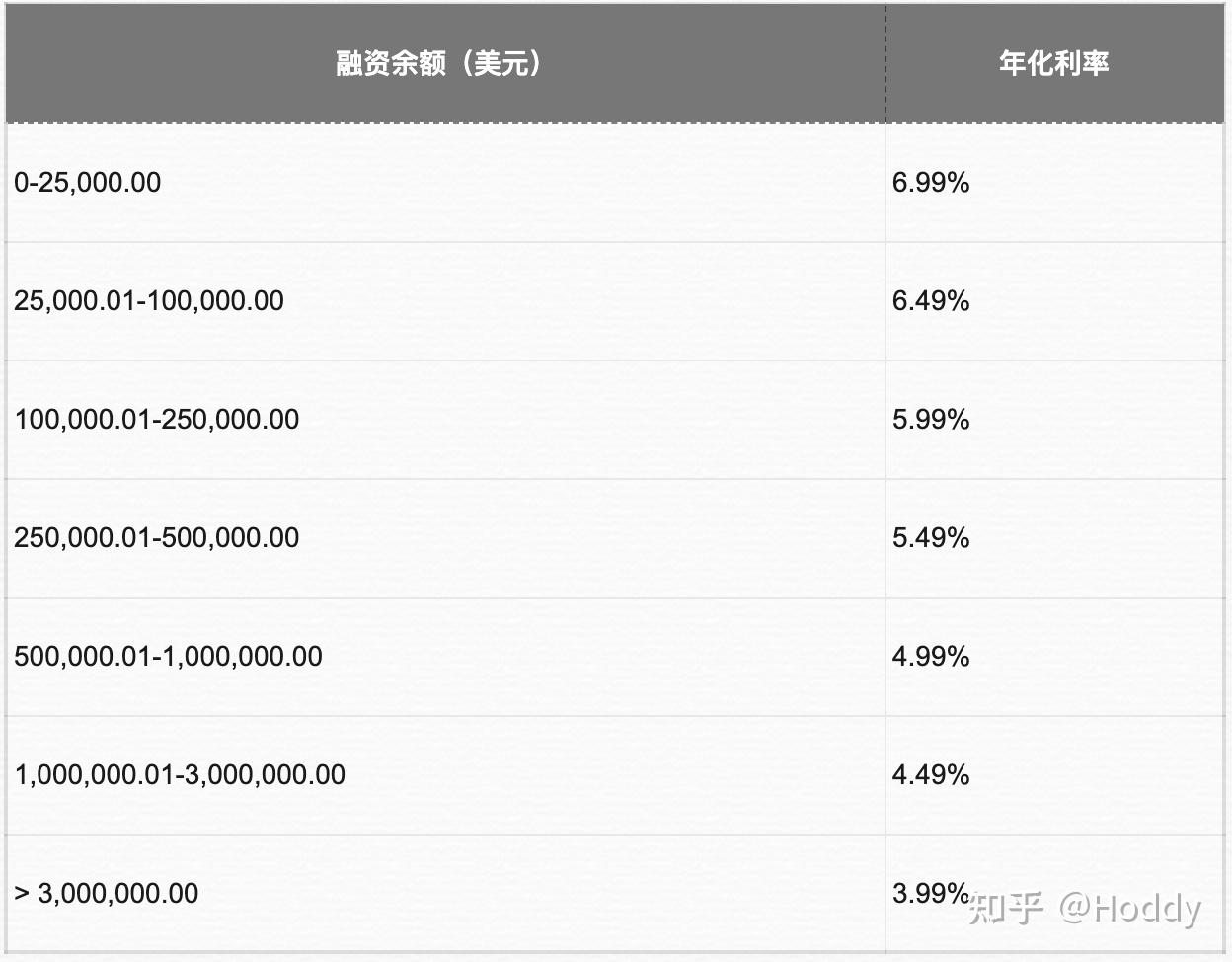Click the 5.99% rate cell
The width and height of the screenshot is (1232, 962).
[931, 420]
